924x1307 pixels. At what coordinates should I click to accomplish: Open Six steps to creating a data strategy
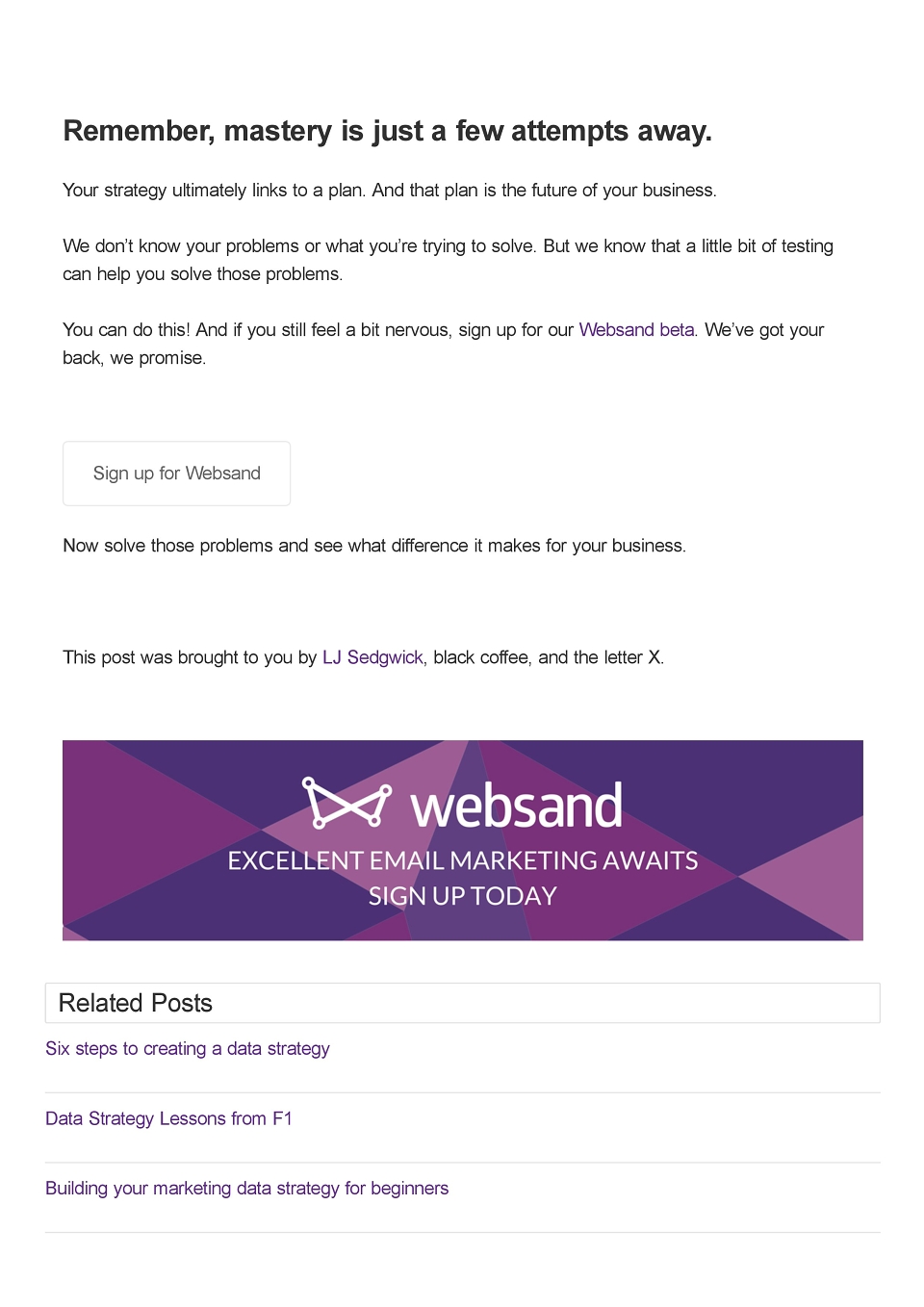point(188,1049)
